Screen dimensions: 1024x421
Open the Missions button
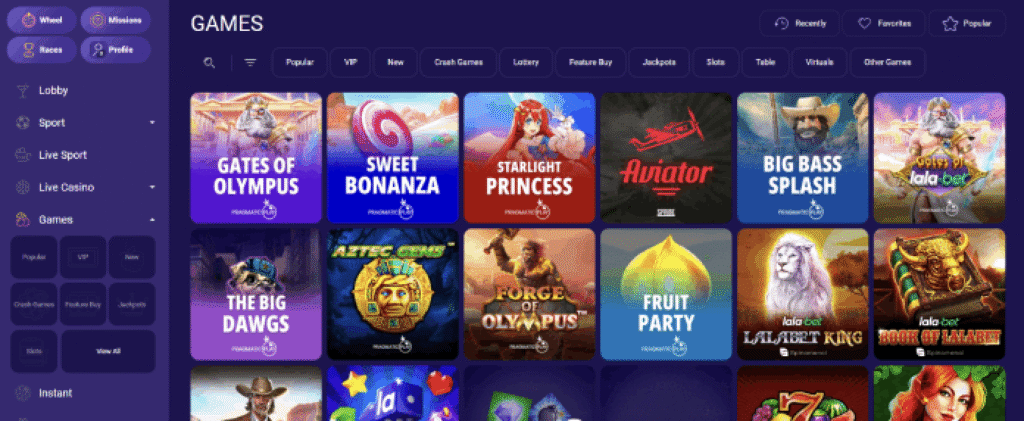pyautogui.click(x=116, y=20)
